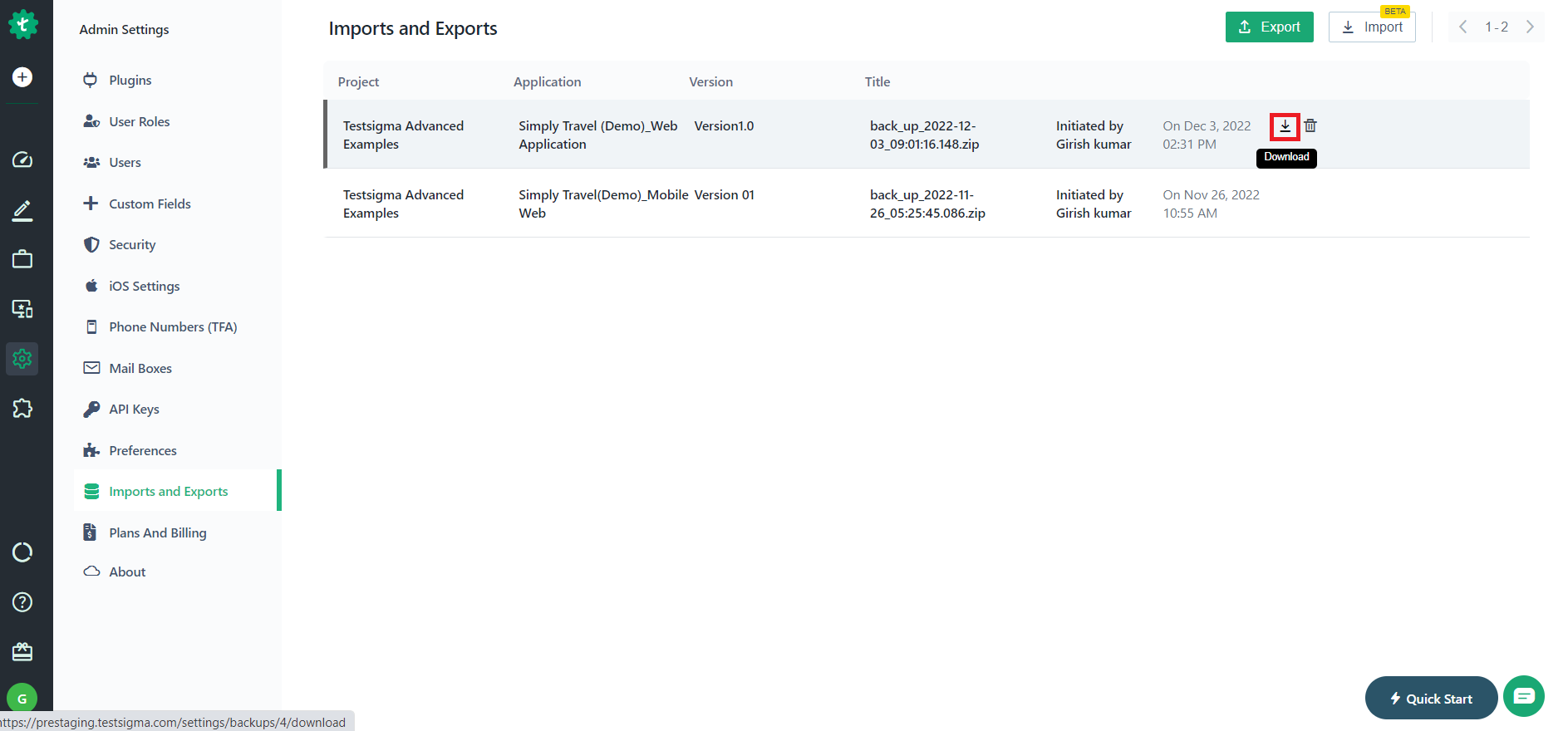The image size is (1568, 731).
Task: Delete the back_up_2022-12-03 backup entry
Action: point(1310,125)
